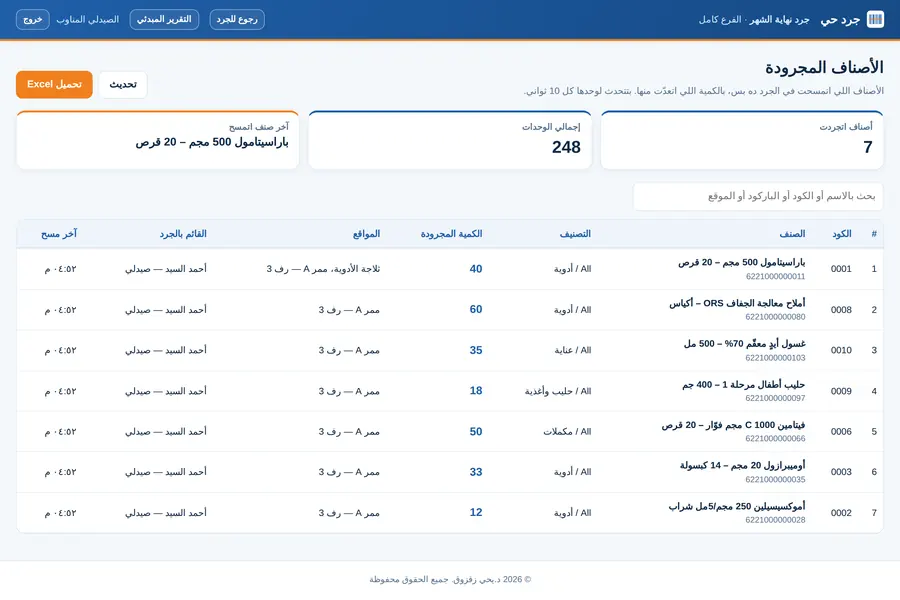The height and width of the screenshot is (600, 900).
Task: Select item غسول أيدٍ معقّم 70%
Action: (744, 344)
